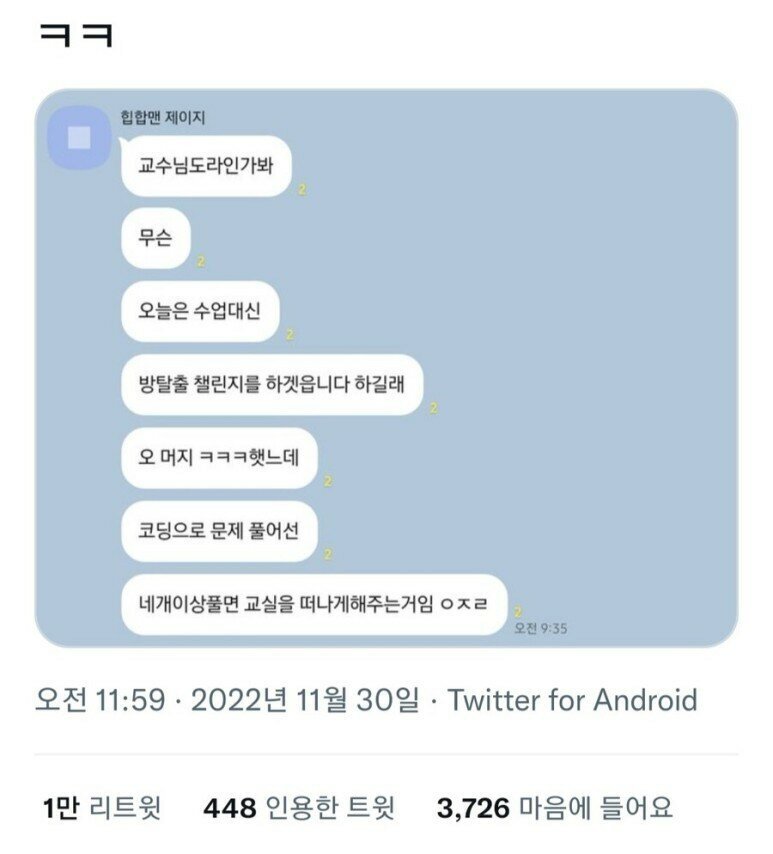Image resolution: width=773 pixels, height=854 pixels.
Task: Click the 무슨 message bubble
Action: pos(155,239)
